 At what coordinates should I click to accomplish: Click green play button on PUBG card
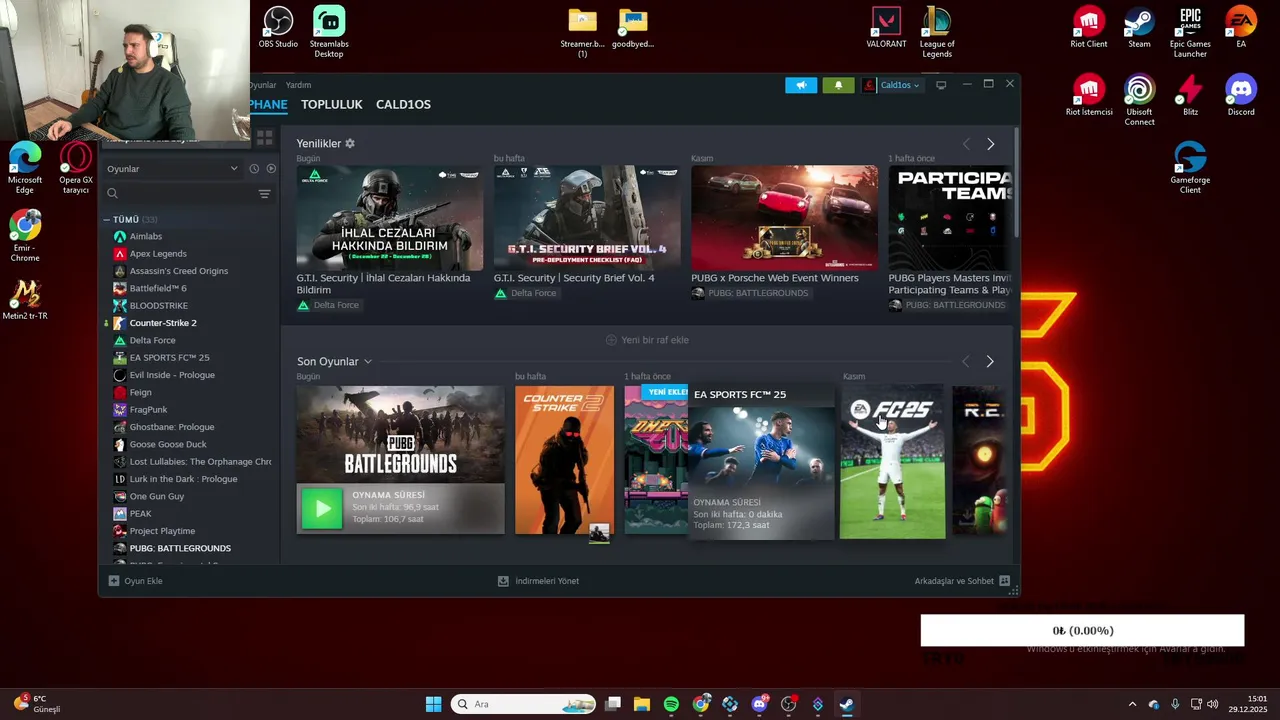(322, 508)
